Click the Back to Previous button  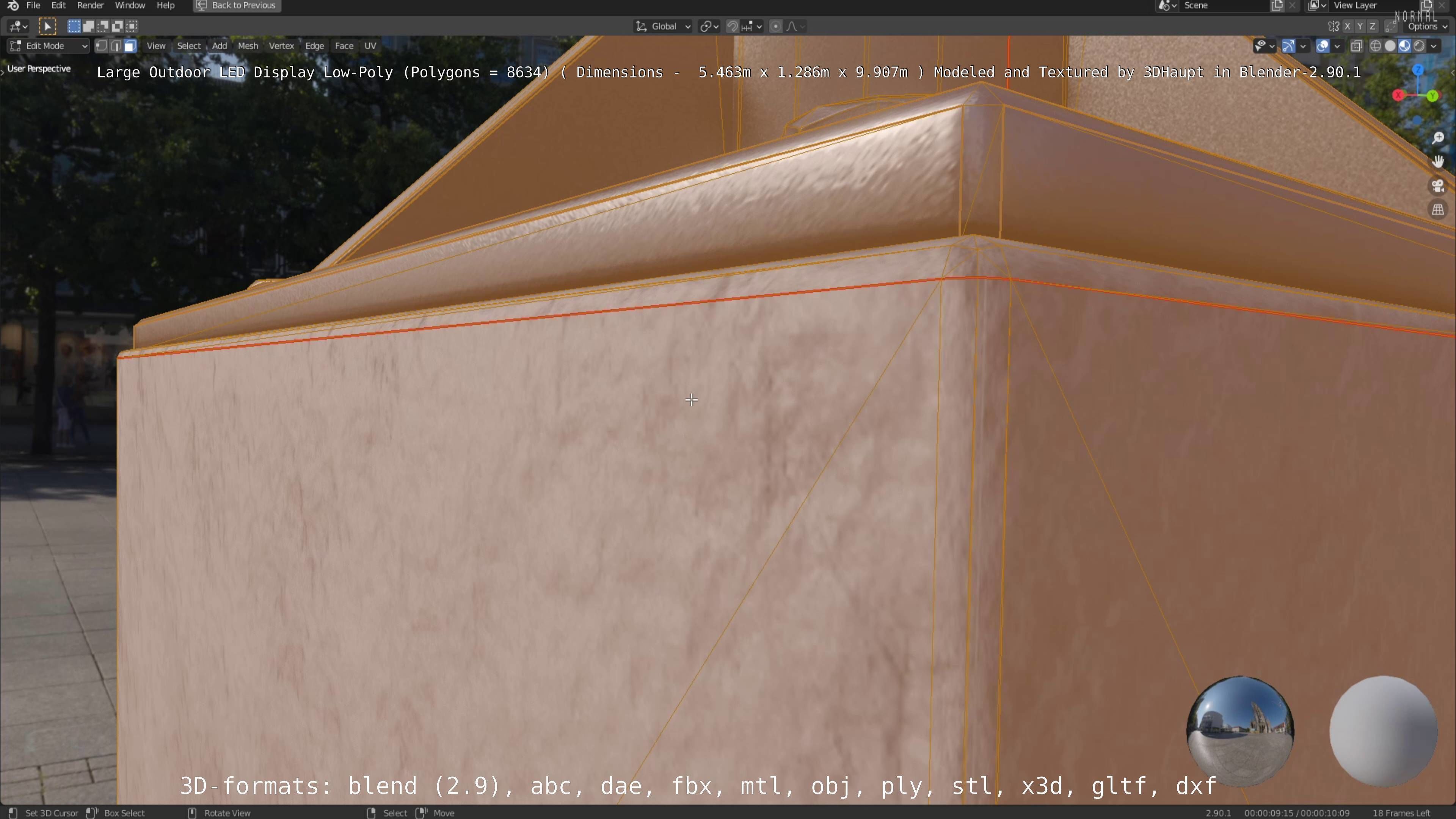coord(237,6)
